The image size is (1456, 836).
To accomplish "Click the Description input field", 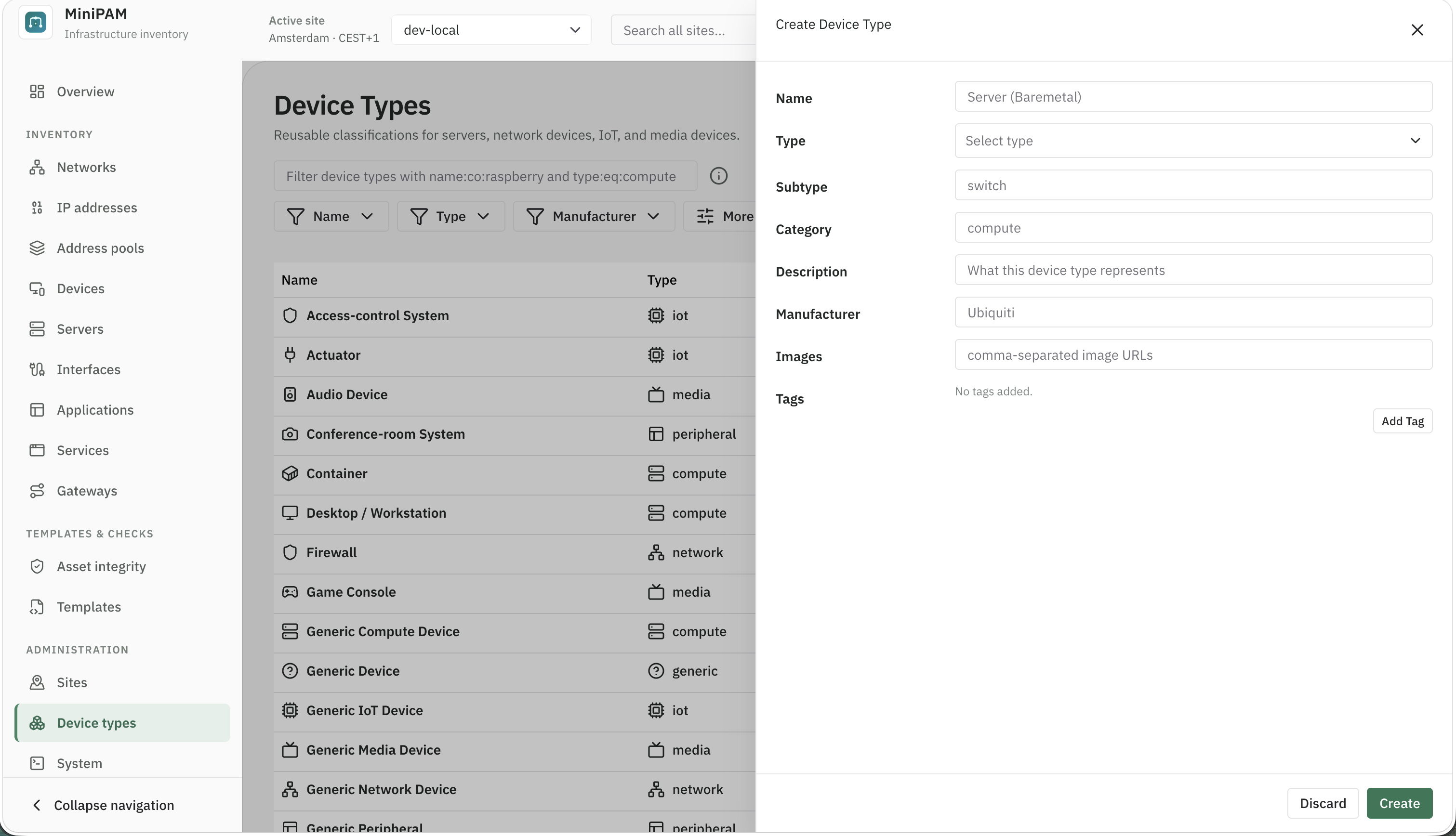I will pyautogui.click(x=1193, y=270).
